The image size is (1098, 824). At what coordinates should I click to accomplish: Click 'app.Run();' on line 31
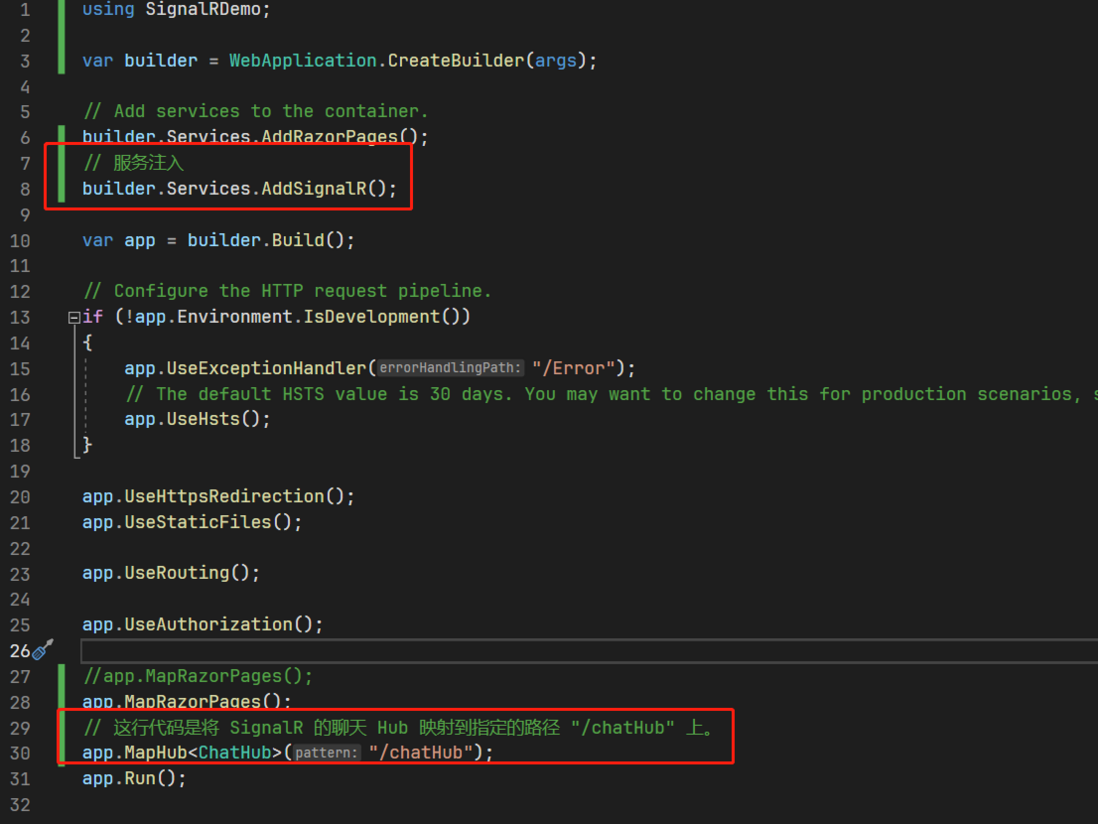pos(134,778)
